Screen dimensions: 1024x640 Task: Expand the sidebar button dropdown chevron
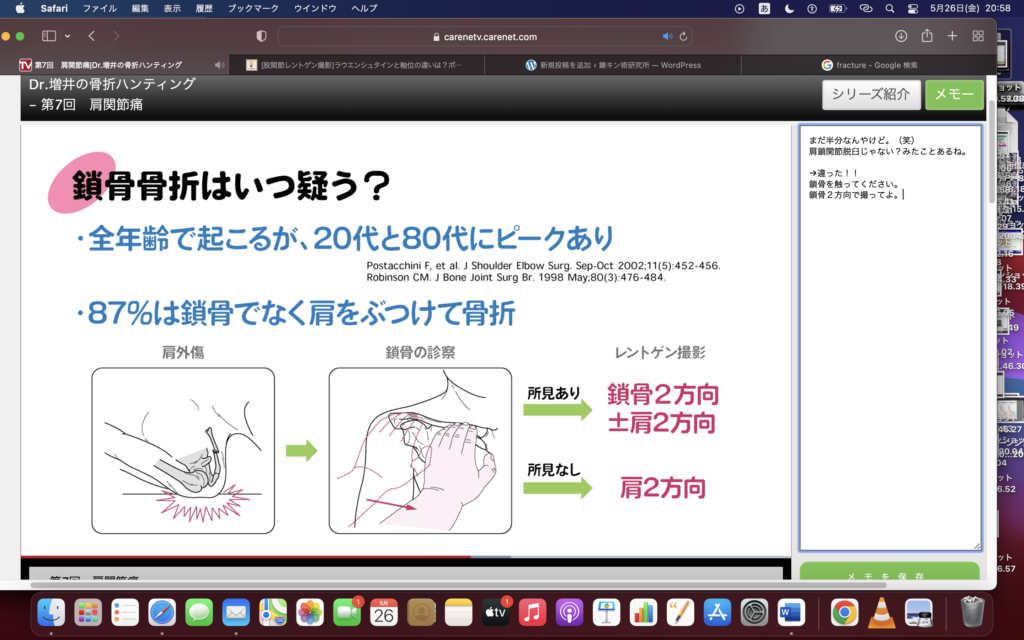pyautogui.click(x=66, y=36)
